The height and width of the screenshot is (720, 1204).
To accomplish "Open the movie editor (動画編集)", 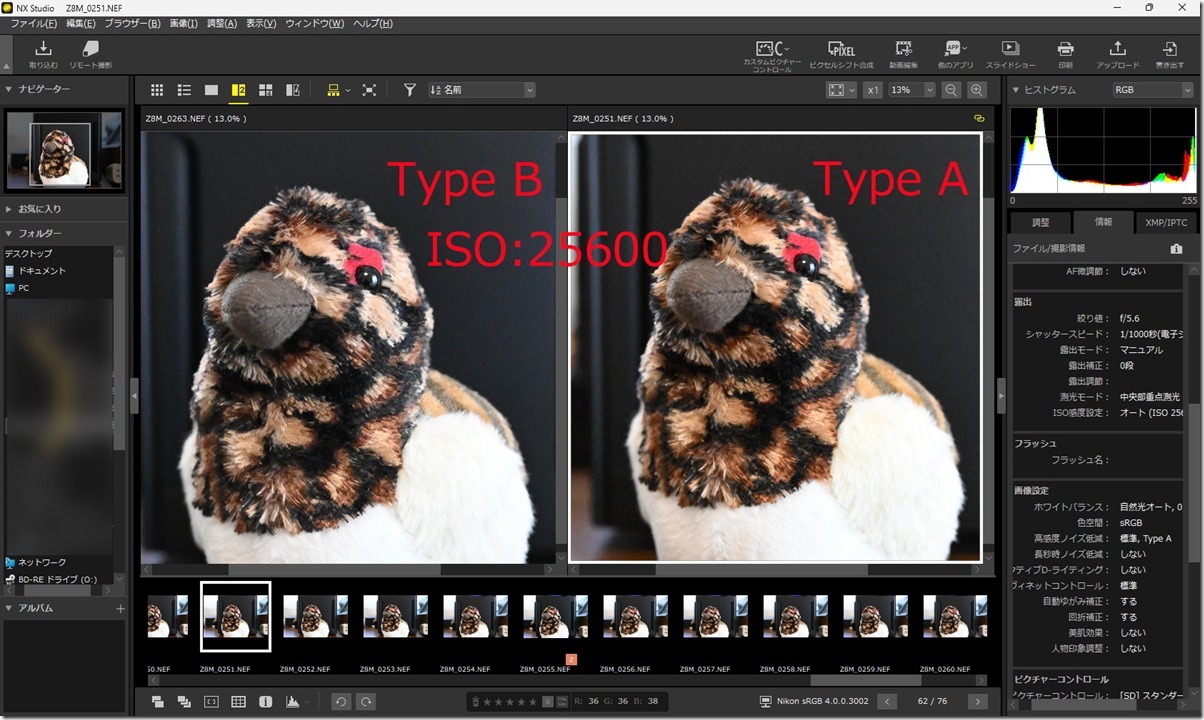I will [904, 54].
